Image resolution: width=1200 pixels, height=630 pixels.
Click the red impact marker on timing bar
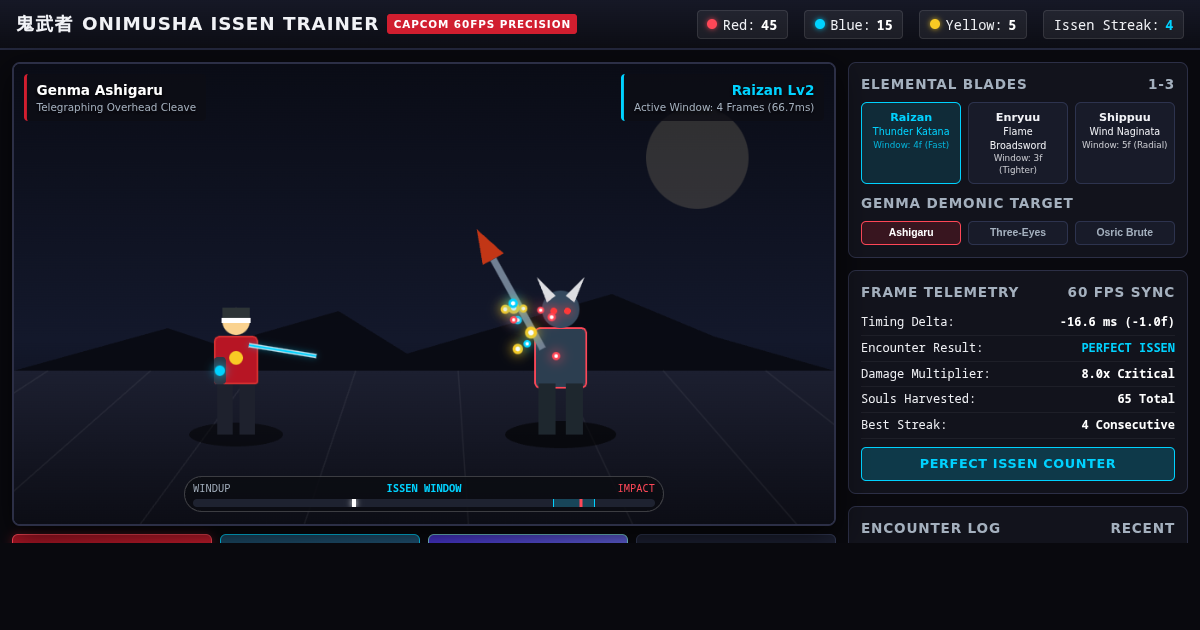coord(581,503)
